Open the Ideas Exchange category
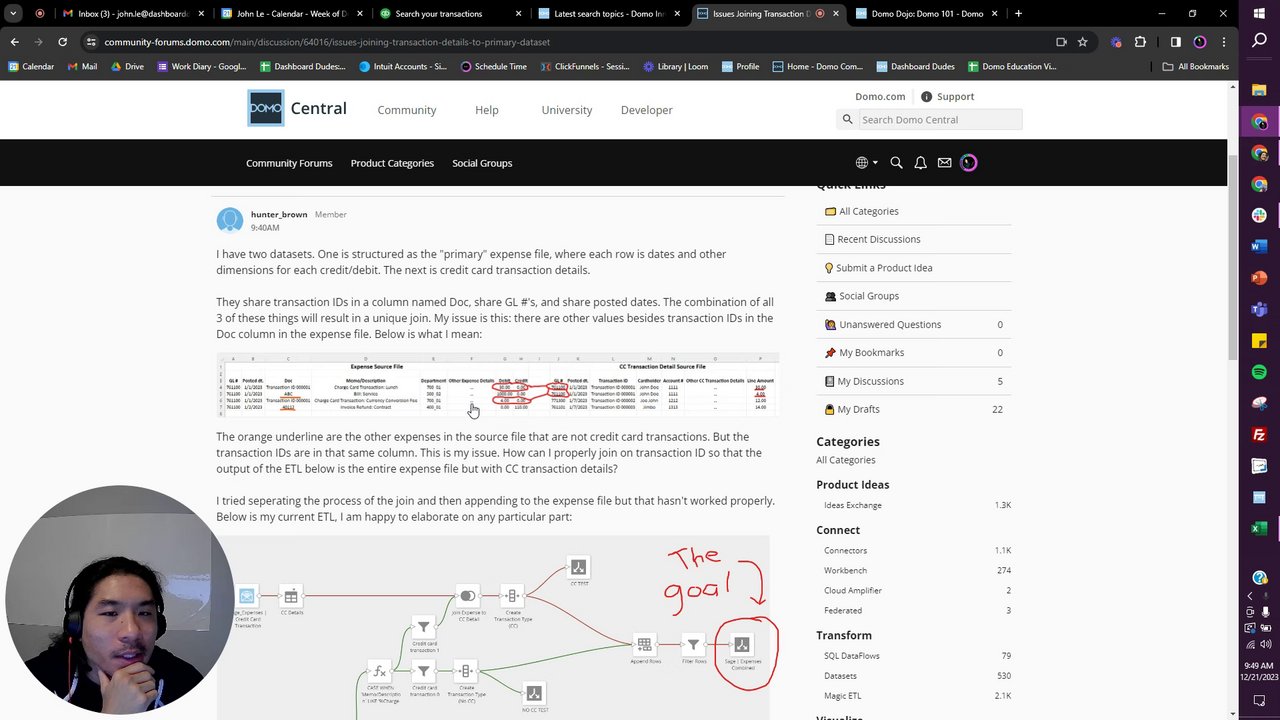 click(853, 505)
